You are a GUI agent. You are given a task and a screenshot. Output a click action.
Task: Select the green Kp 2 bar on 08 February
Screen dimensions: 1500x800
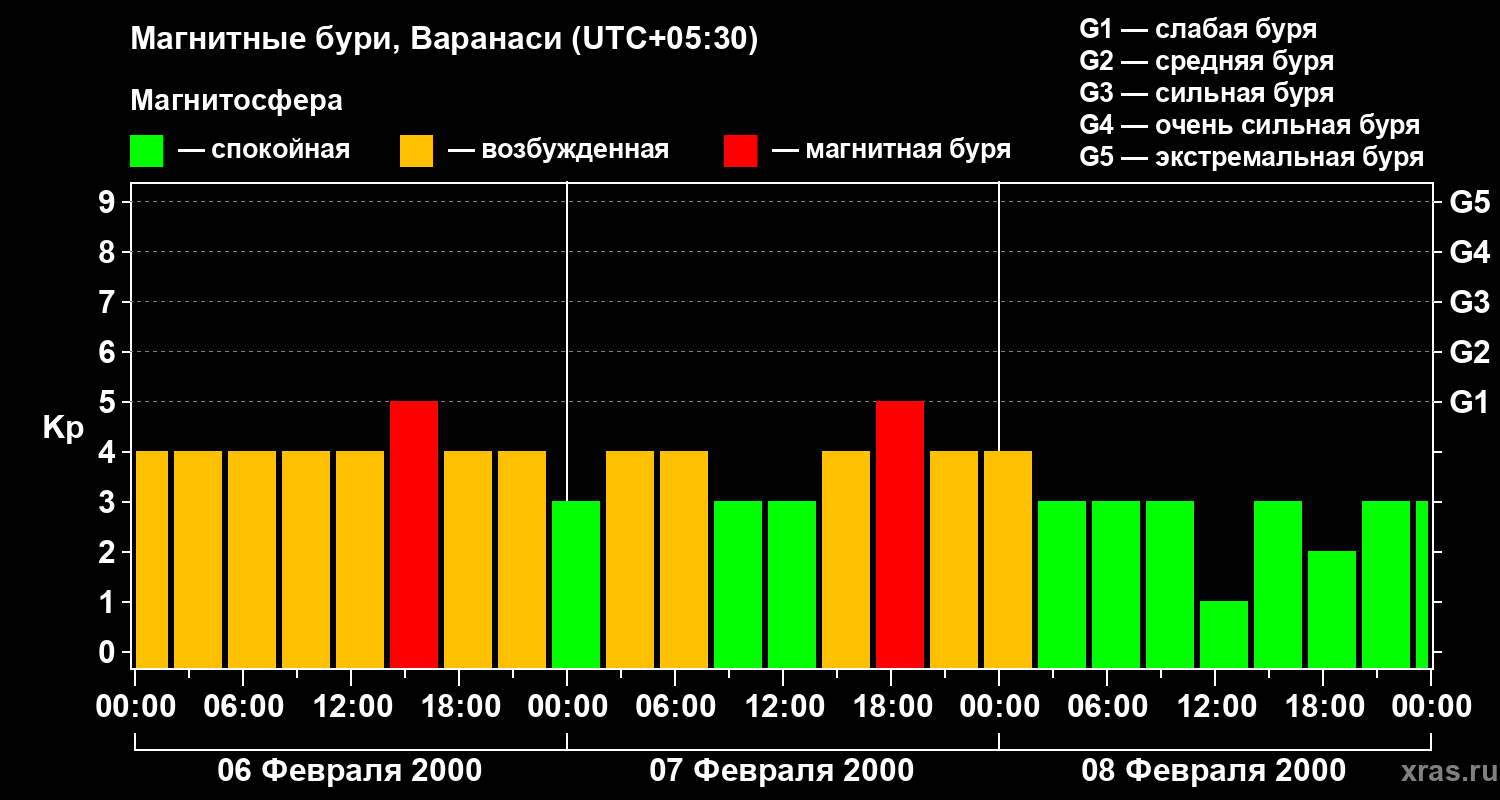click(1332, 610)
